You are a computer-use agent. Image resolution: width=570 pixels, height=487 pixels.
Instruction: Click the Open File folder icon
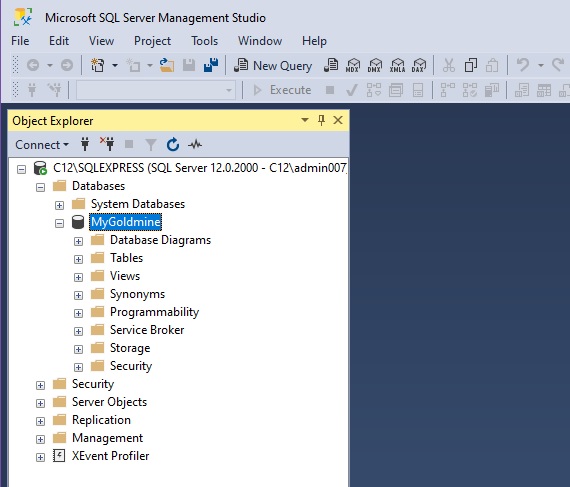(167, 65)
